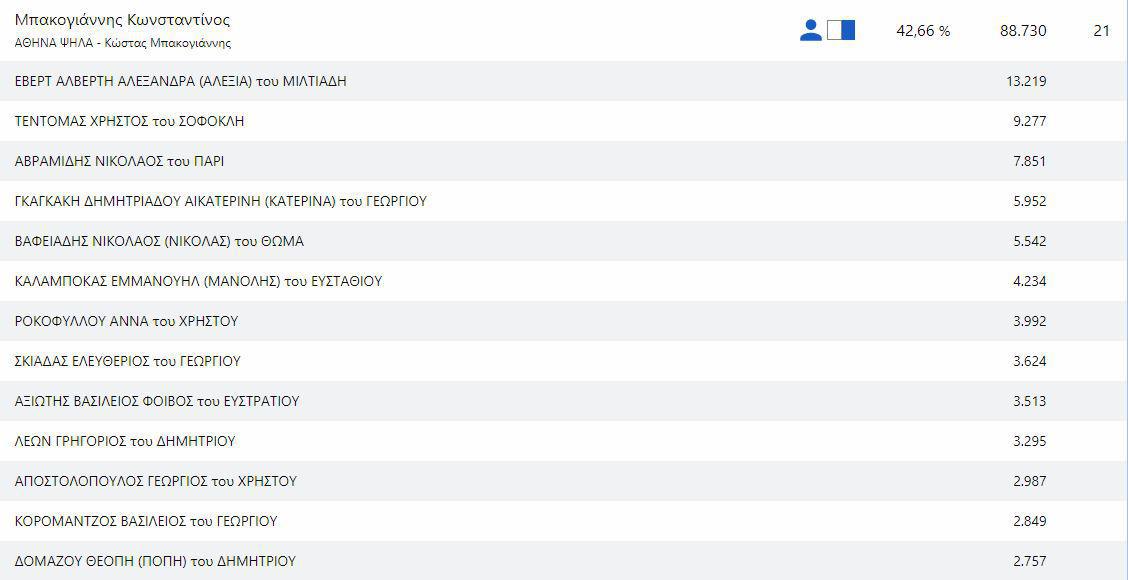
Task: Click the blue person candidate icon
Action: pyautogui.click(x=811, y=31)
